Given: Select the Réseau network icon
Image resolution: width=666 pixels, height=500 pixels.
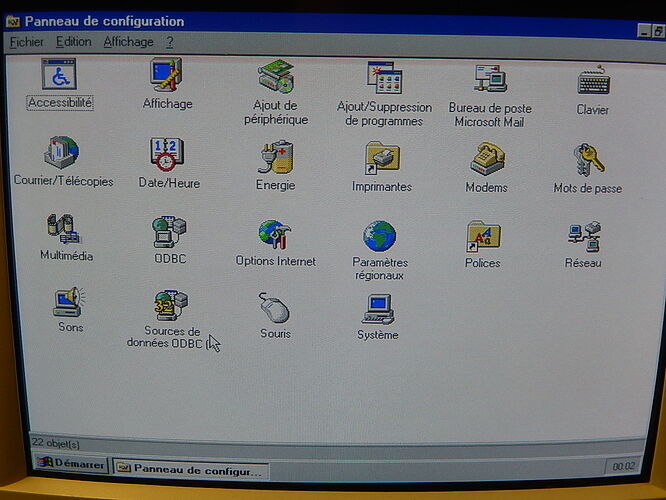Looking at the screenshot, I should tap(584, 237).
